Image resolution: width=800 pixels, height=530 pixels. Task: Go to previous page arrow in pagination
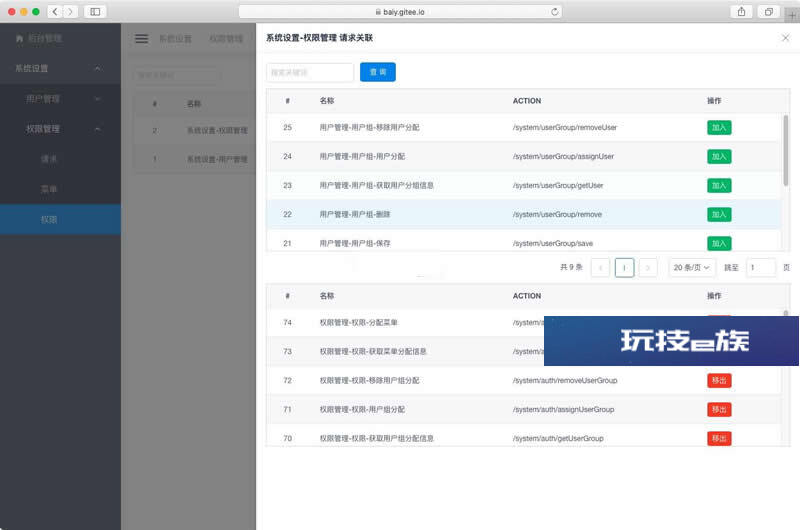tap(601, 268)
